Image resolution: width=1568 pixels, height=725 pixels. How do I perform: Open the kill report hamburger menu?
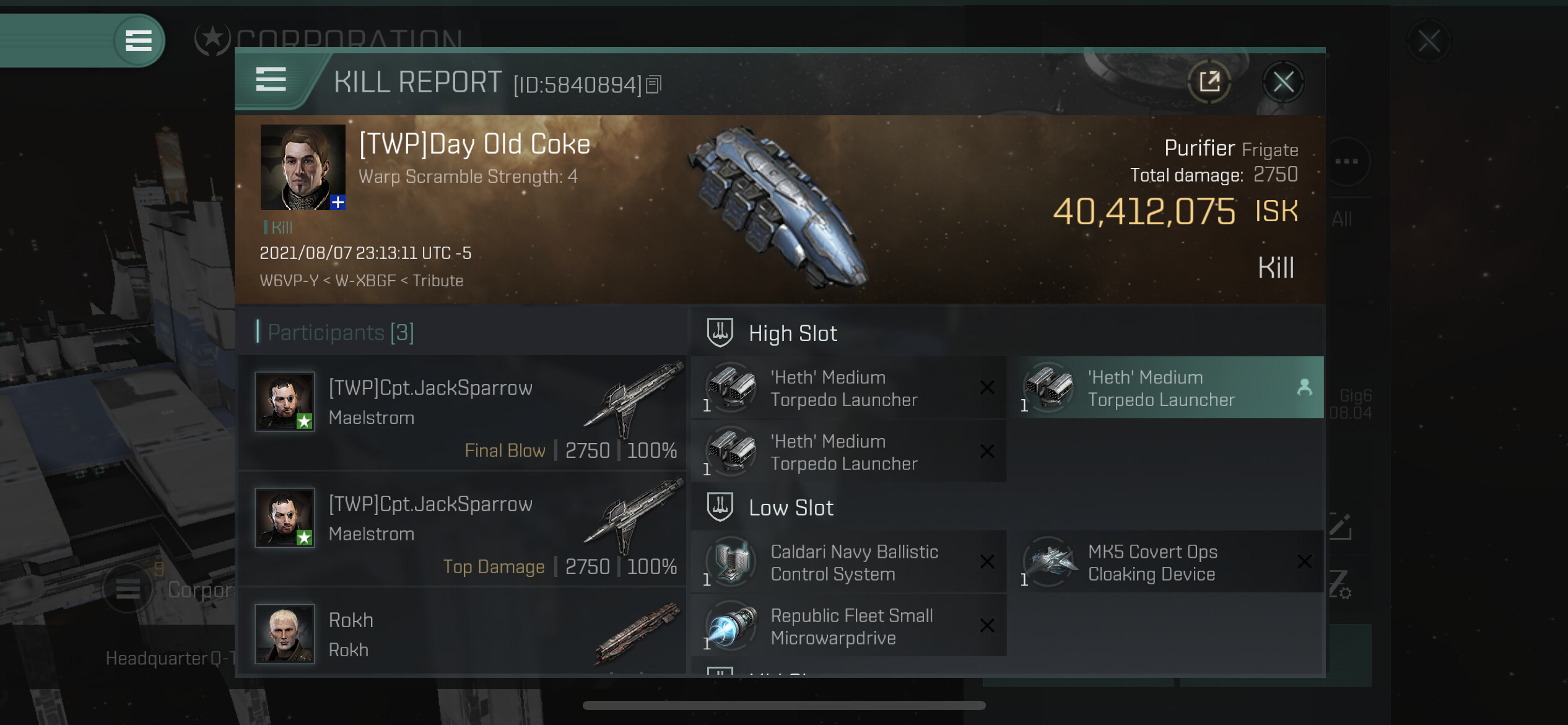[271, 80]
